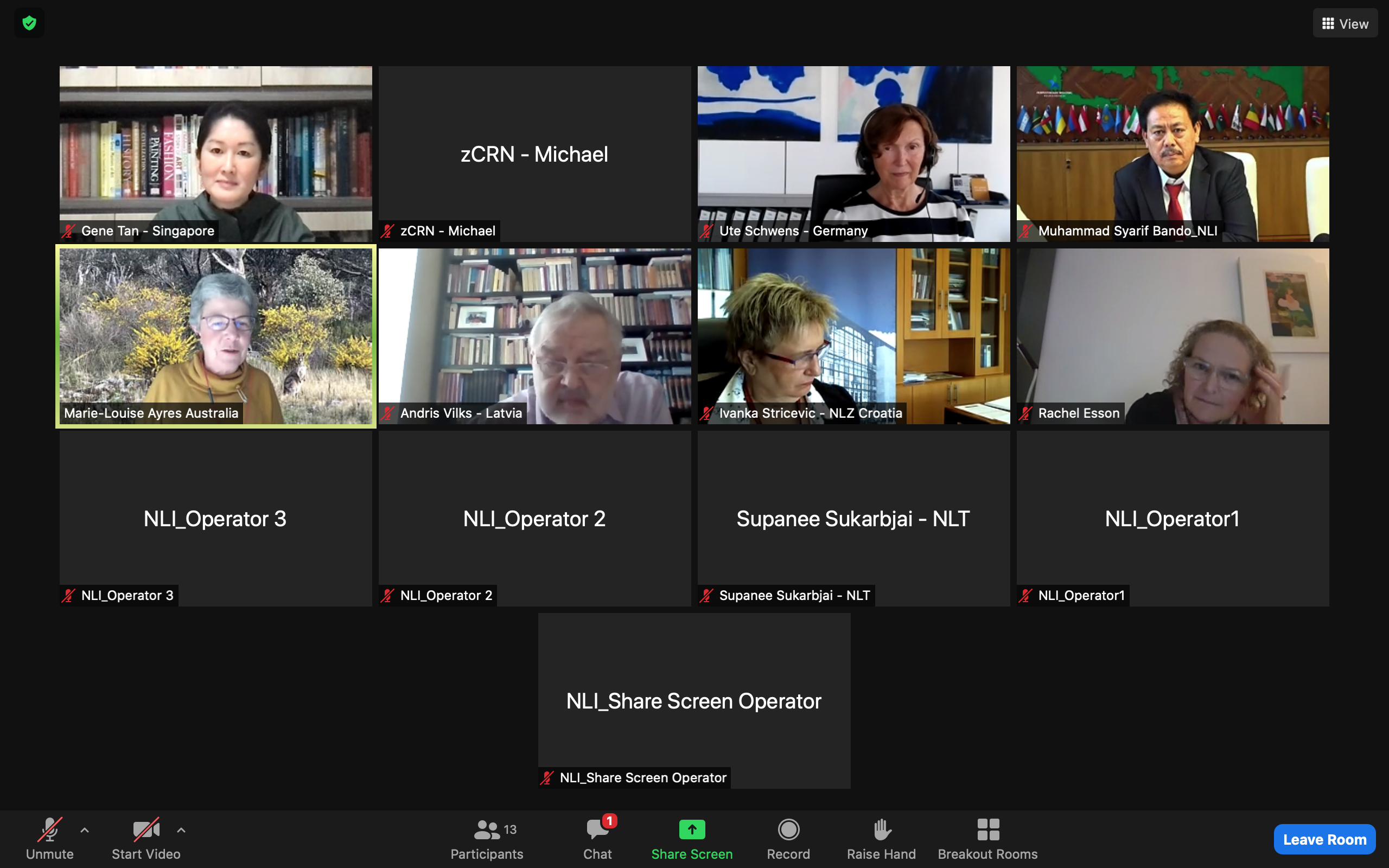Click the chat unread notification badge
The height and width of the screenshot is (868, 1389).
(x=609, y=821)
